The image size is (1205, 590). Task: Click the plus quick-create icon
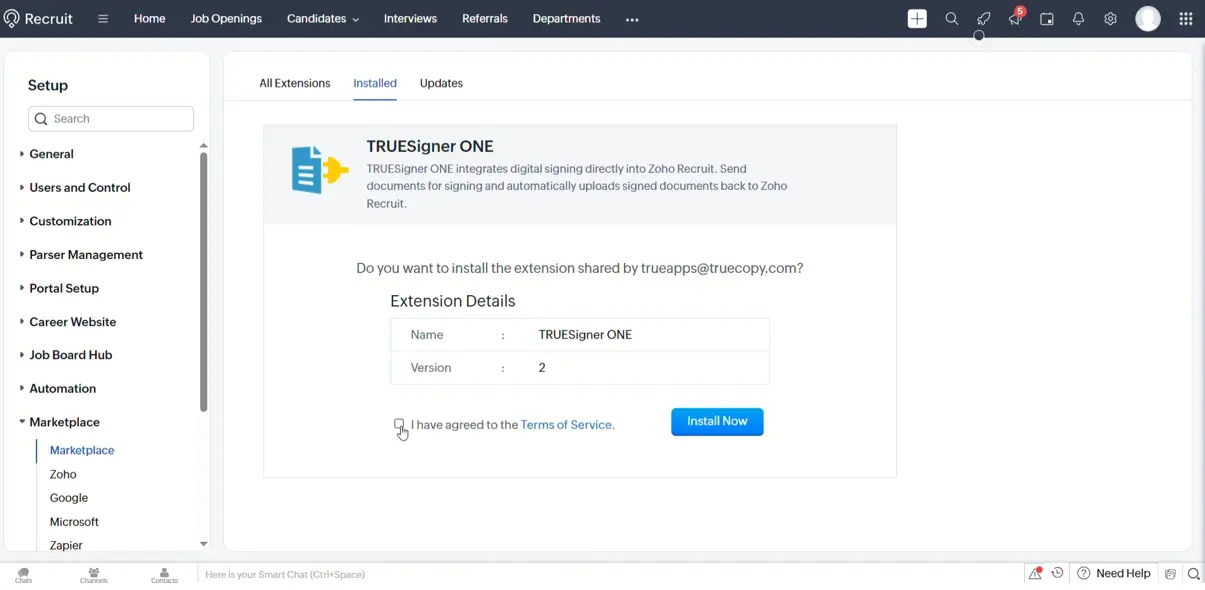[x=917, y=19]
